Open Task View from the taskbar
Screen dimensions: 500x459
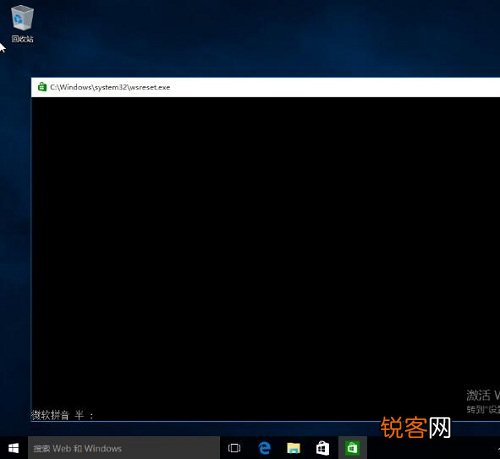234,448
